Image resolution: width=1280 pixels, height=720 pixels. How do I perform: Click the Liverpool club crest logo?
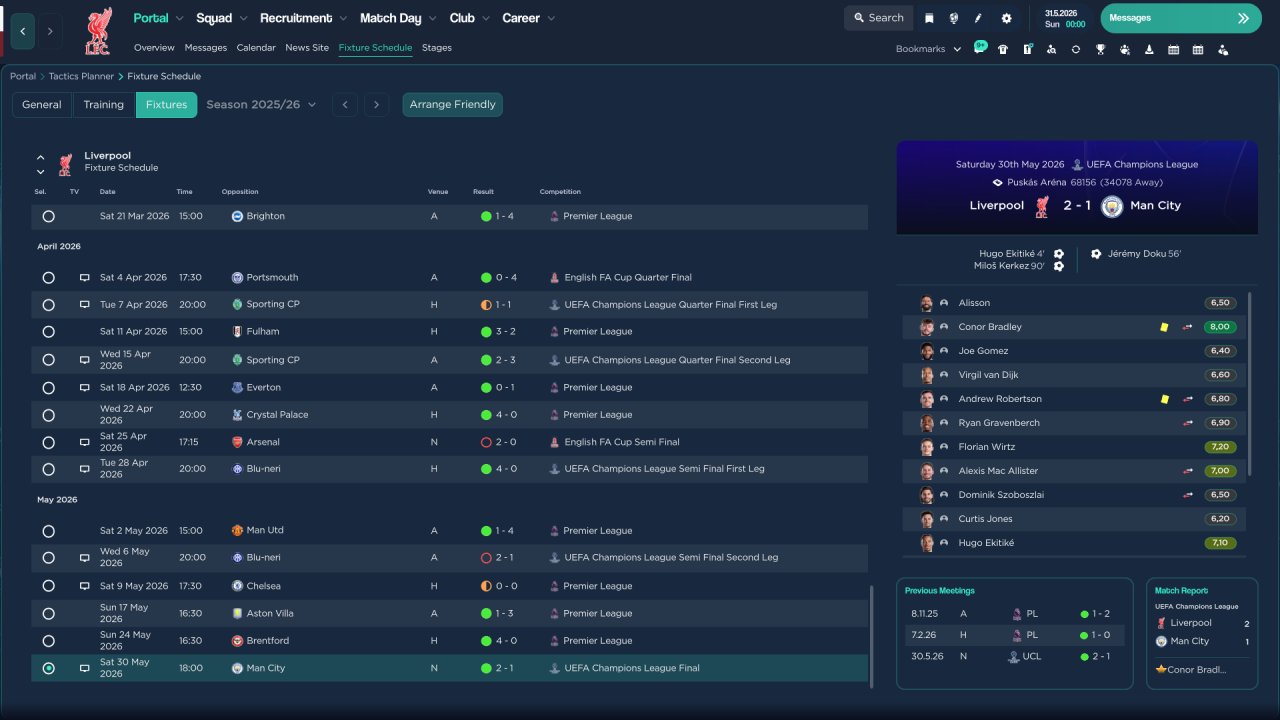(98, 31)
